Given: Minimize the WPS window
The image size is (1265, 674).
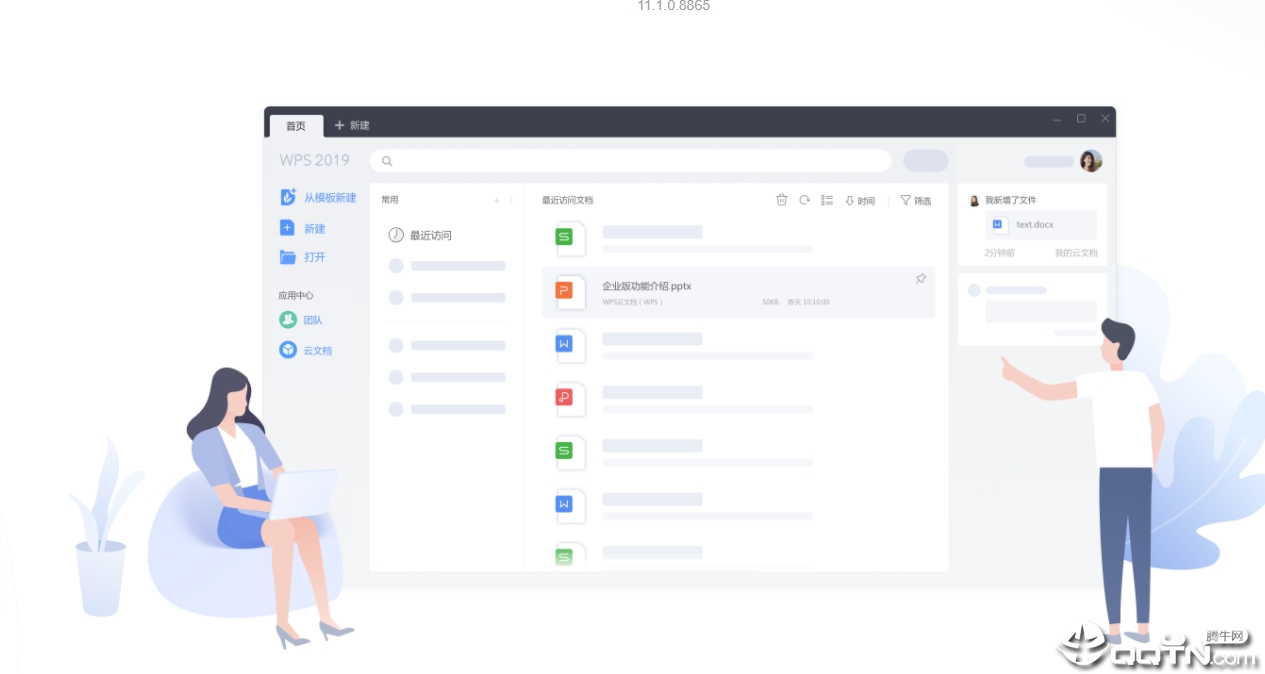Looking at the screenshot, I should click(x=1057, y=119).
